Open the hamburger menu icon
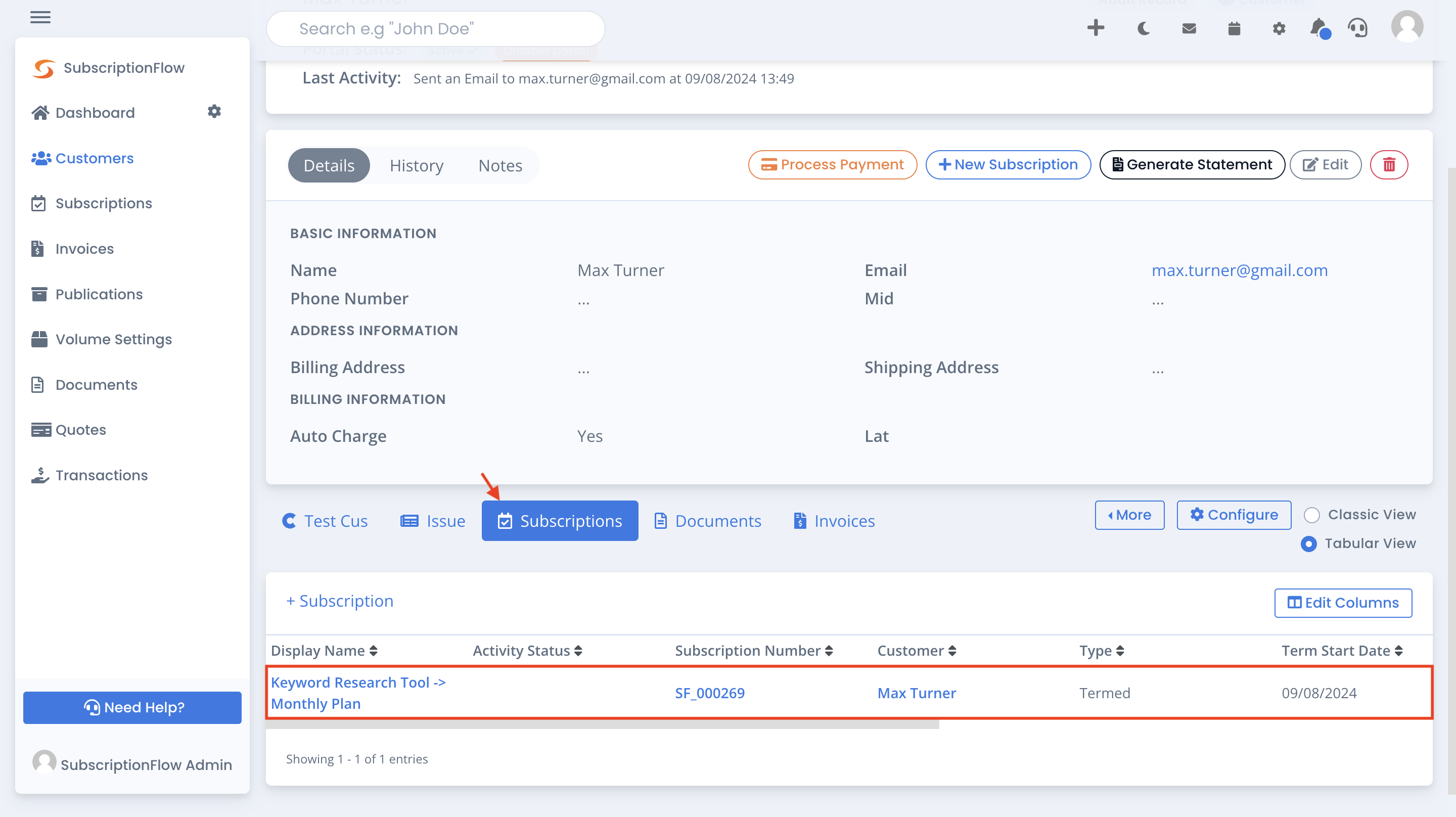This screenshot has width=1456, height=817. point(40,18)
